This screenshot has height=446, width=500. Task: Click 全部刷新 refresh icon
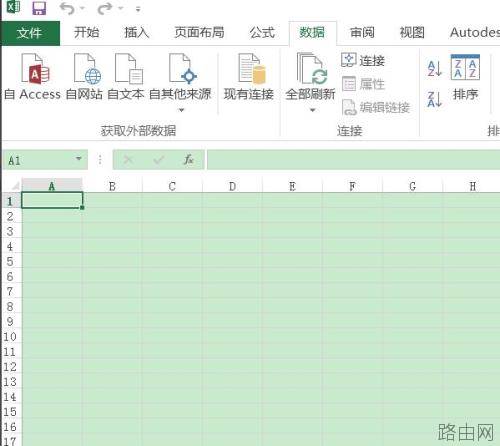311,69
